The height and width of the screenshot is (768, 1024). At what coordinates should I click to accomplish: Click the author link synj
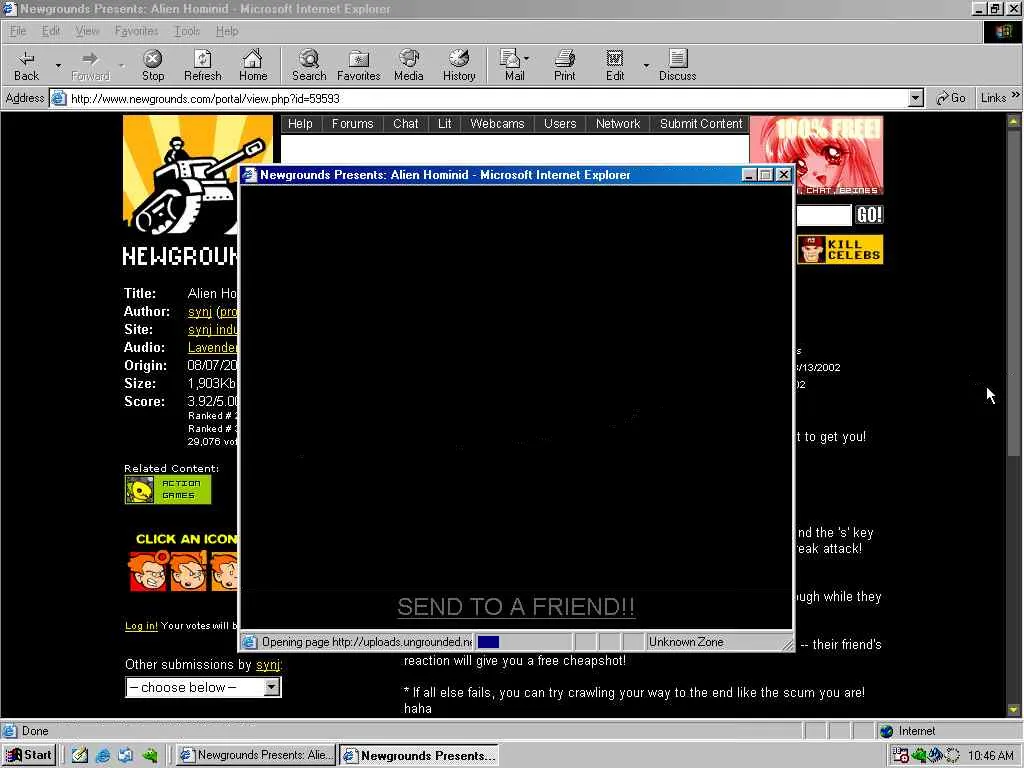tap(200, 312)
